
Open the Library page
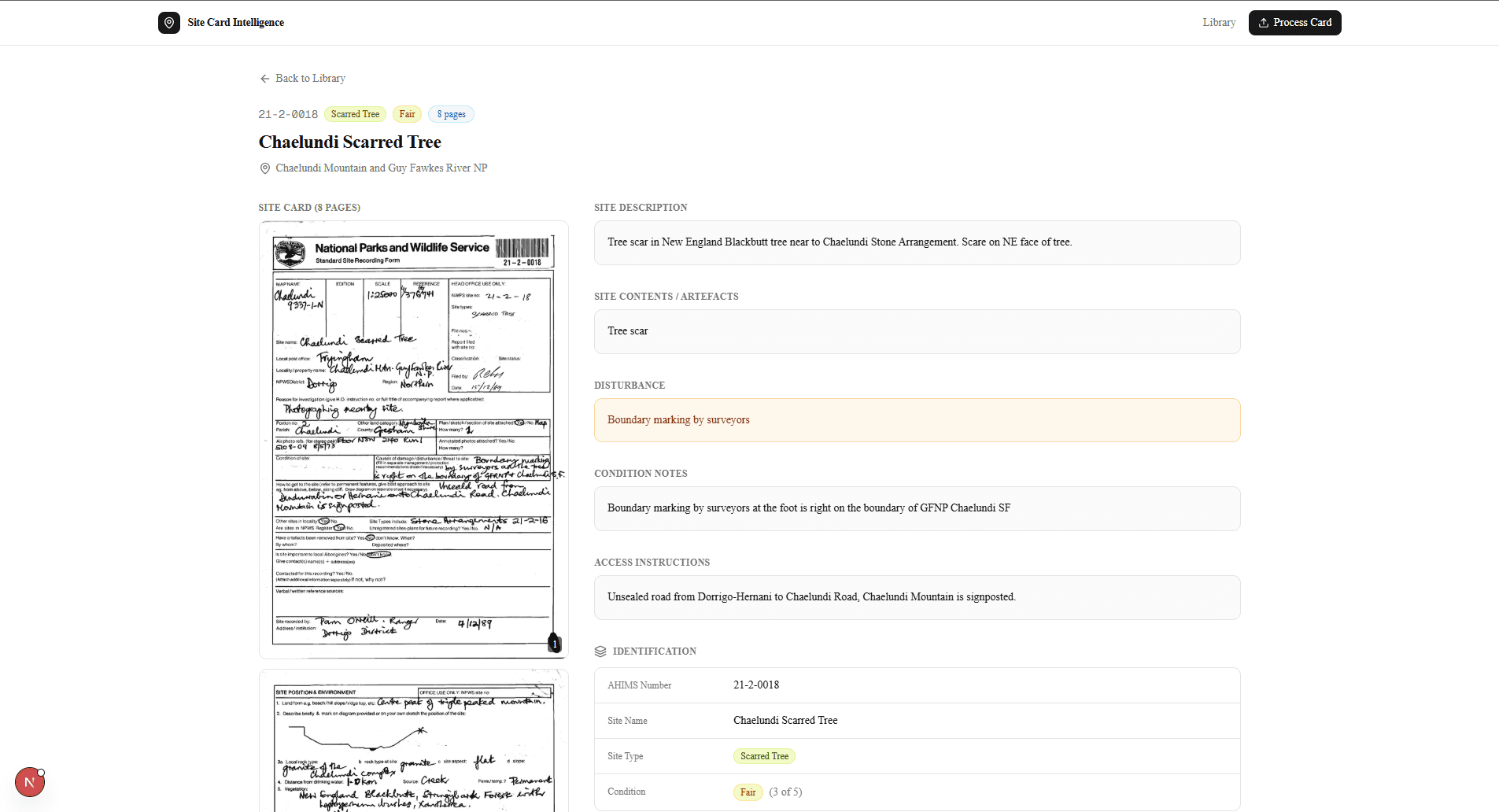coord(1218,23)
